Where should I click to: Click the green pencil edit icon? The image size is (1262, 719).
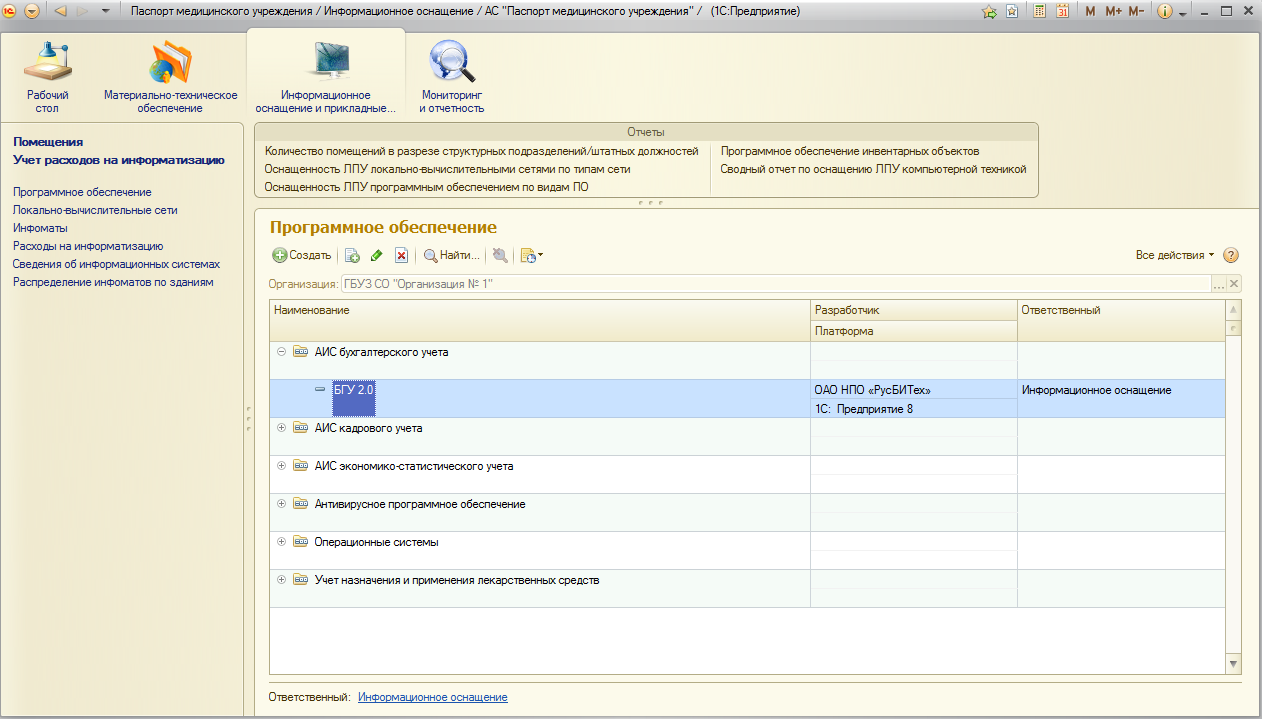tap(377, 256)
